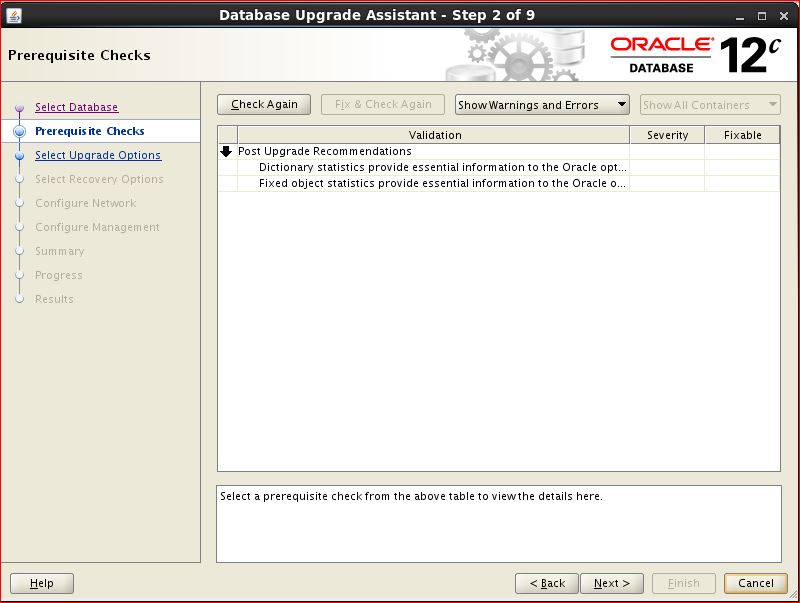Click the Select Upgrade Options bullet icon
This screenshot has height=603, width=800.
(19, 156)
